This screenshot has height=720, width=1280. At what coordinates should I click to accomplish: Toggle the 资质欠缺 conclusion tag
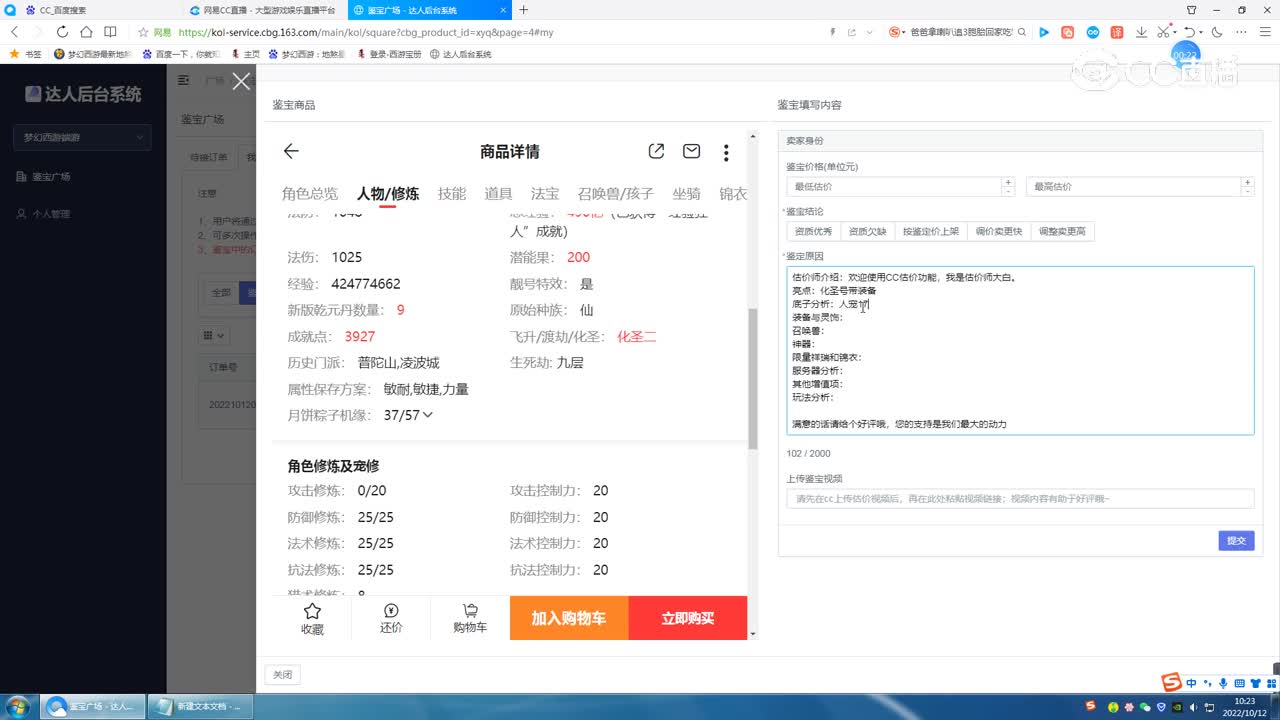(x=866, y=231)
